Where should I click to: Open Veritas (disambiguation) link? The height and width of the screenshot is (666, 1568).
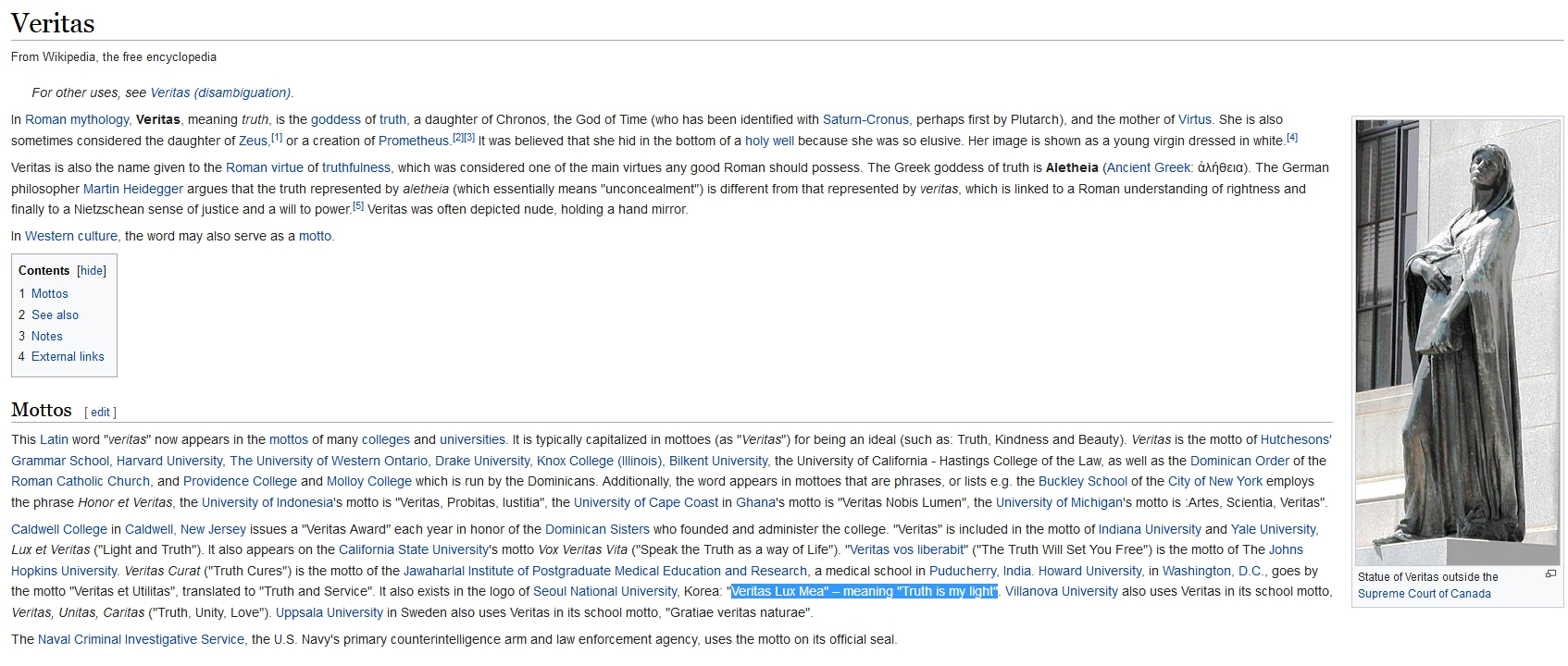[x=220, y=92]
